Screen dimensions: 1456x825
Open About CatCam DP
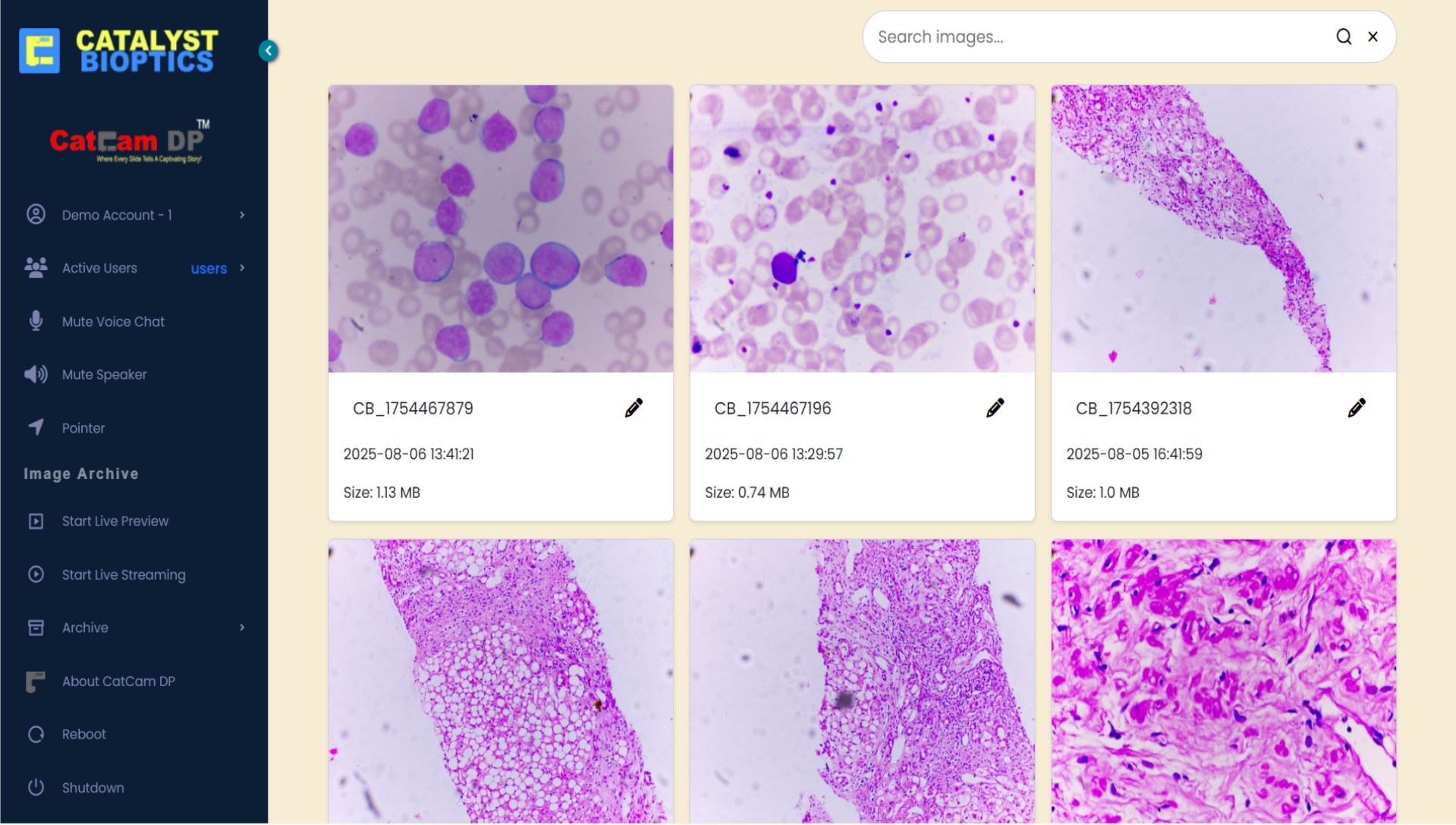click(118, 681)
